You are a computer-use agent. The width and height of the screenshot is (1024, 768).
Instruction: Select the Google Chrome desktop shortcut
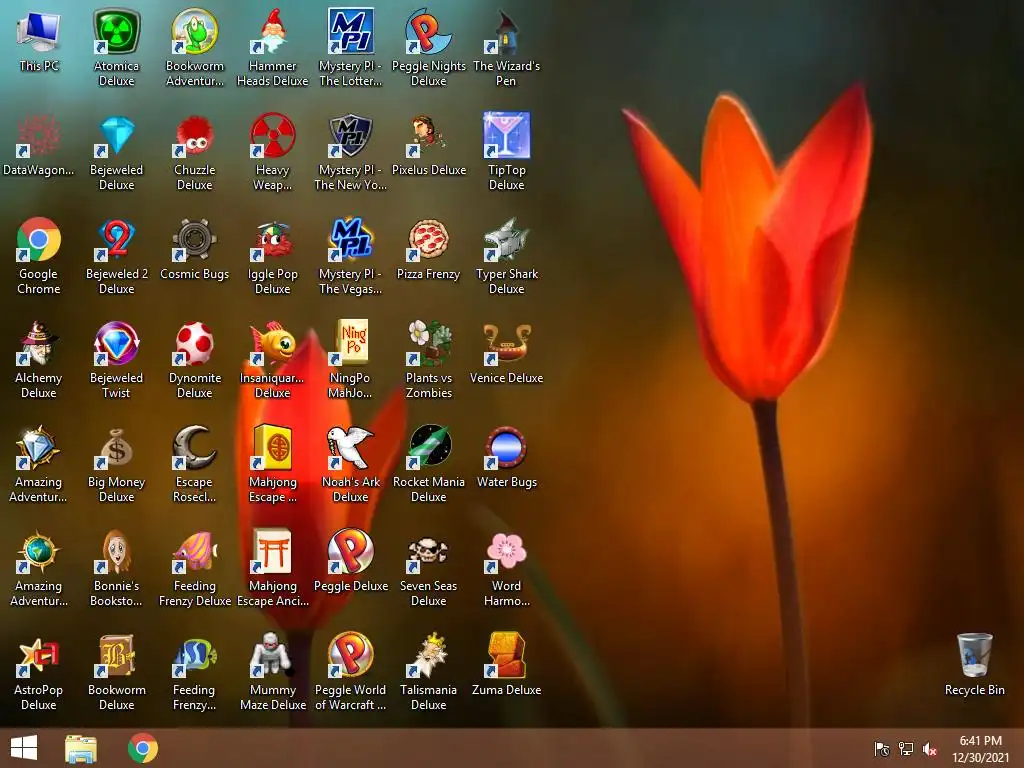click(x=39, y=239)
